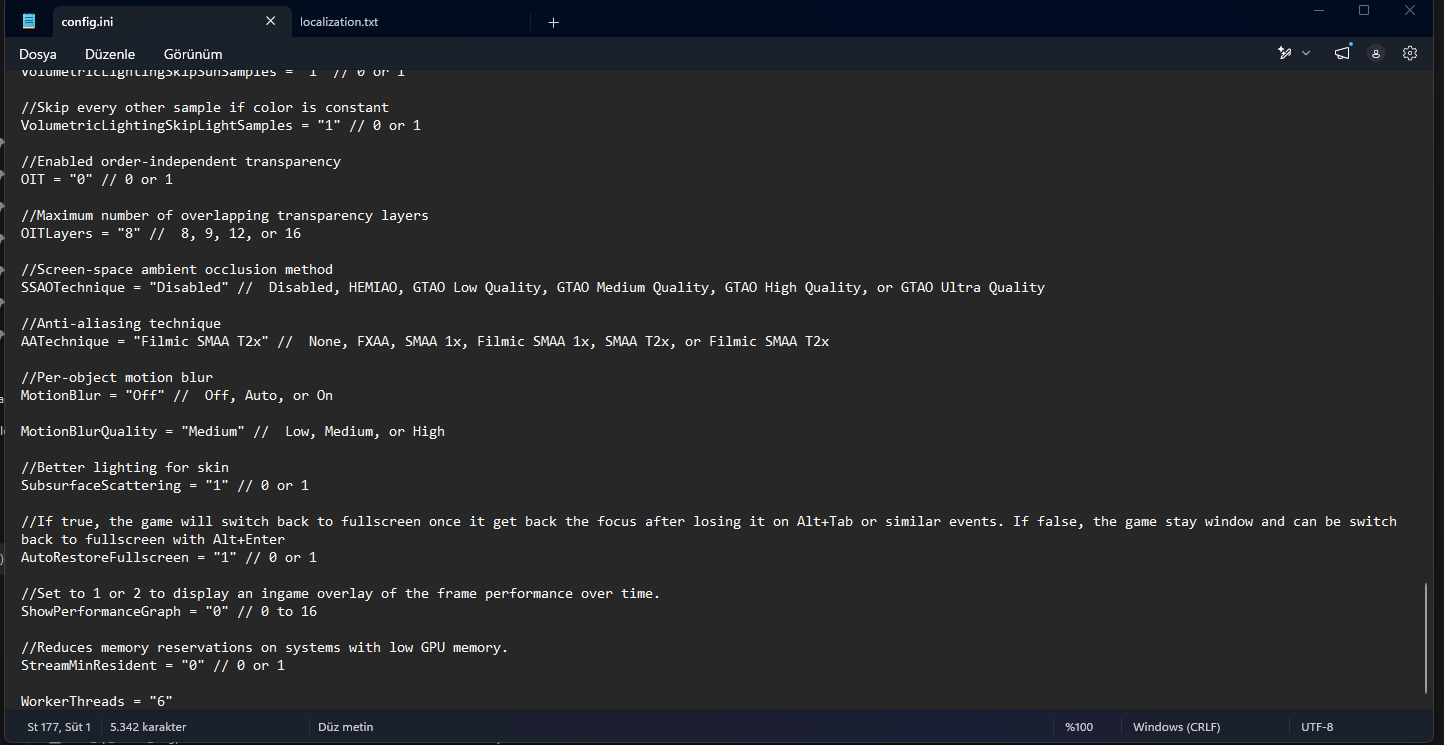
Task: Click the //Screen-space ambient occlusion method comment
Action: tap(177, 270)
